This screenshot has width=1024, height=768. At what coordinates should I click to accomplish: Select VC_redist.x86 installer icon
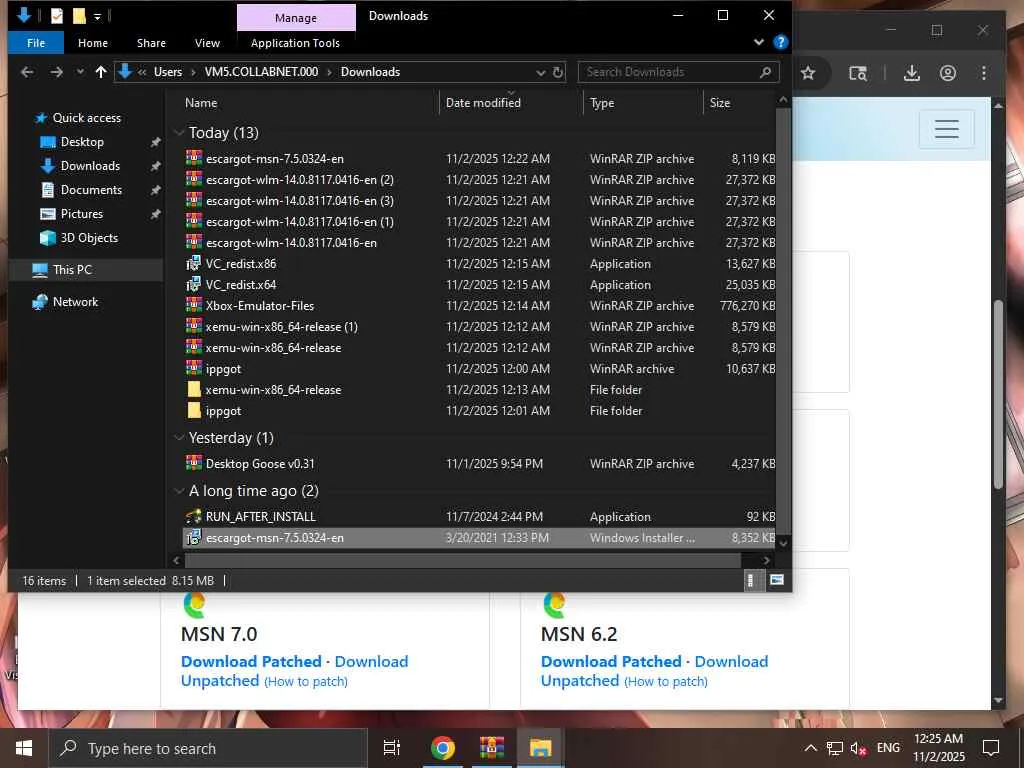click(x=194, y=263)
